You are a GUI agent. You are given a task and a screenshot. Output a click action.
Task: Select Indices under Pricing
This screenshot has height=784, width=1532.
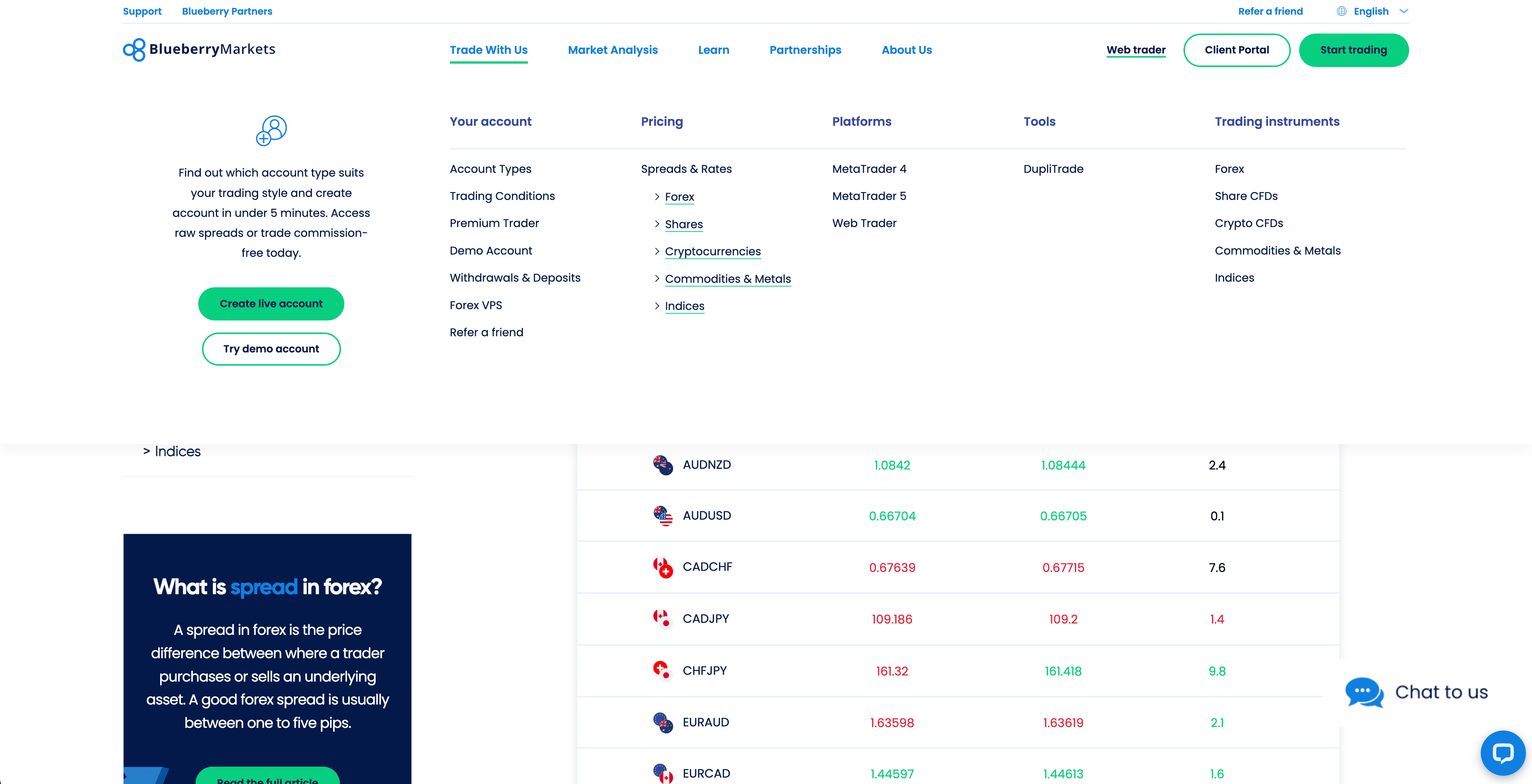[x=685, y=306]
